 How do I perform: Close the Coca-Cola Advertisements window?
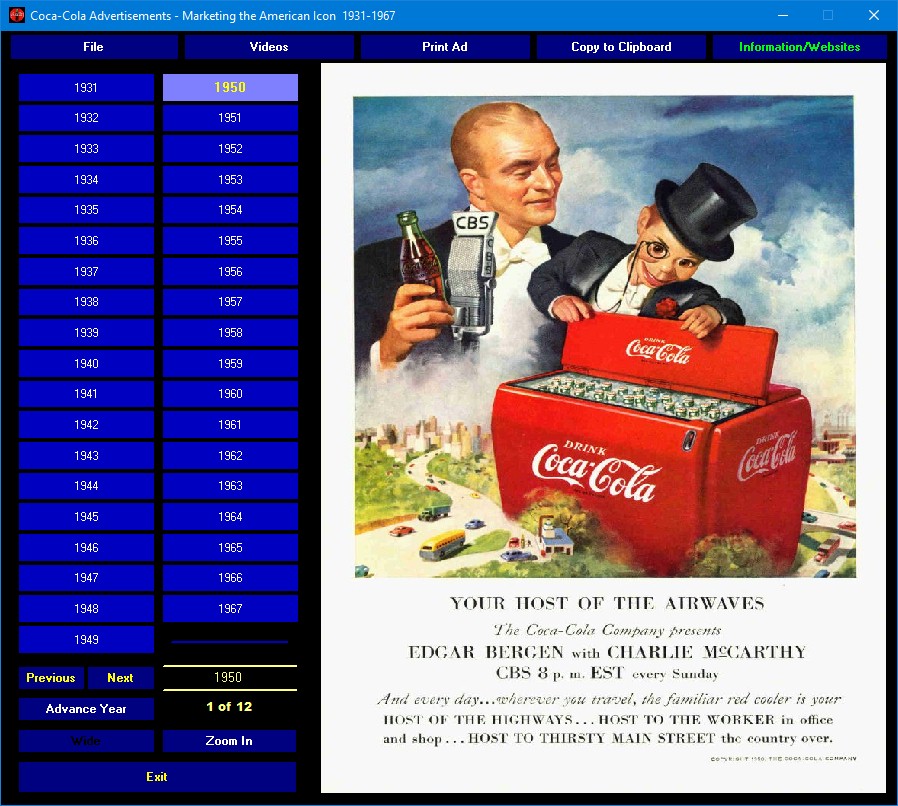point(873,15)
